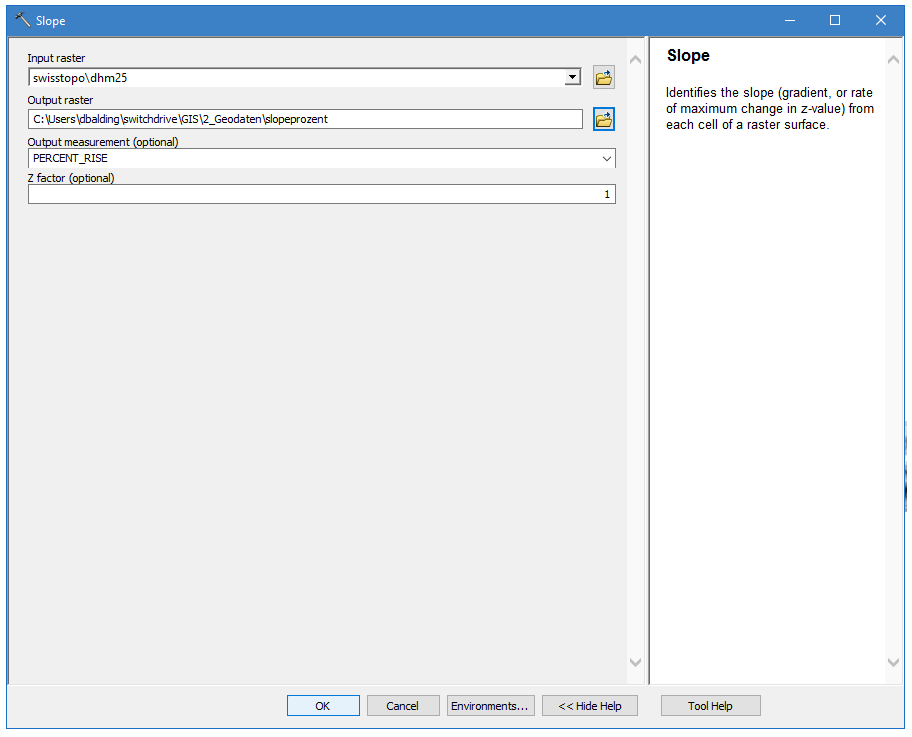The image size is (912, 737).
Task: Click the browse folder icon for Input raster
Action: (603, 78)
